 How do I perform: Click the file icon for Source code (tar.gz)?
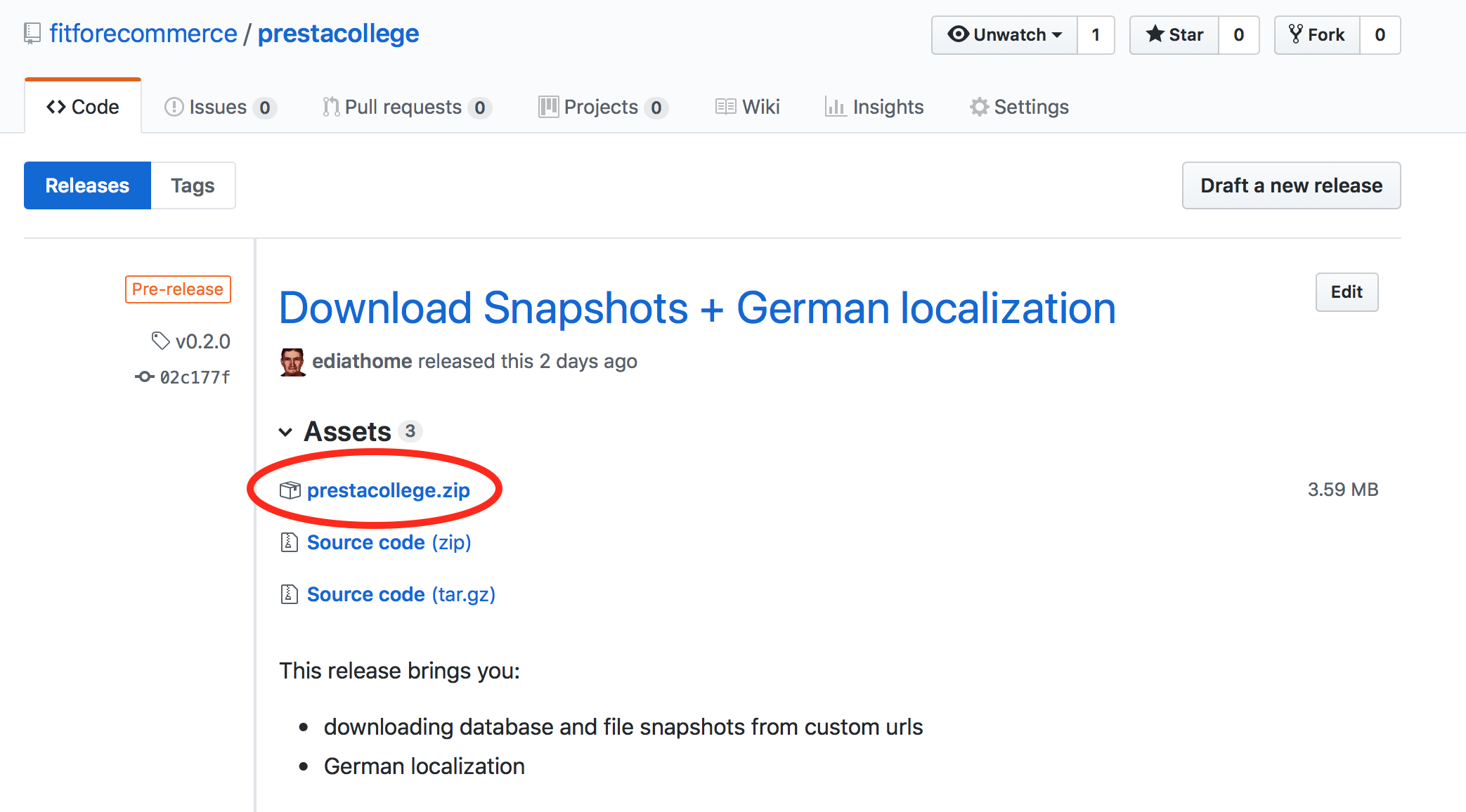click(289, 594)
